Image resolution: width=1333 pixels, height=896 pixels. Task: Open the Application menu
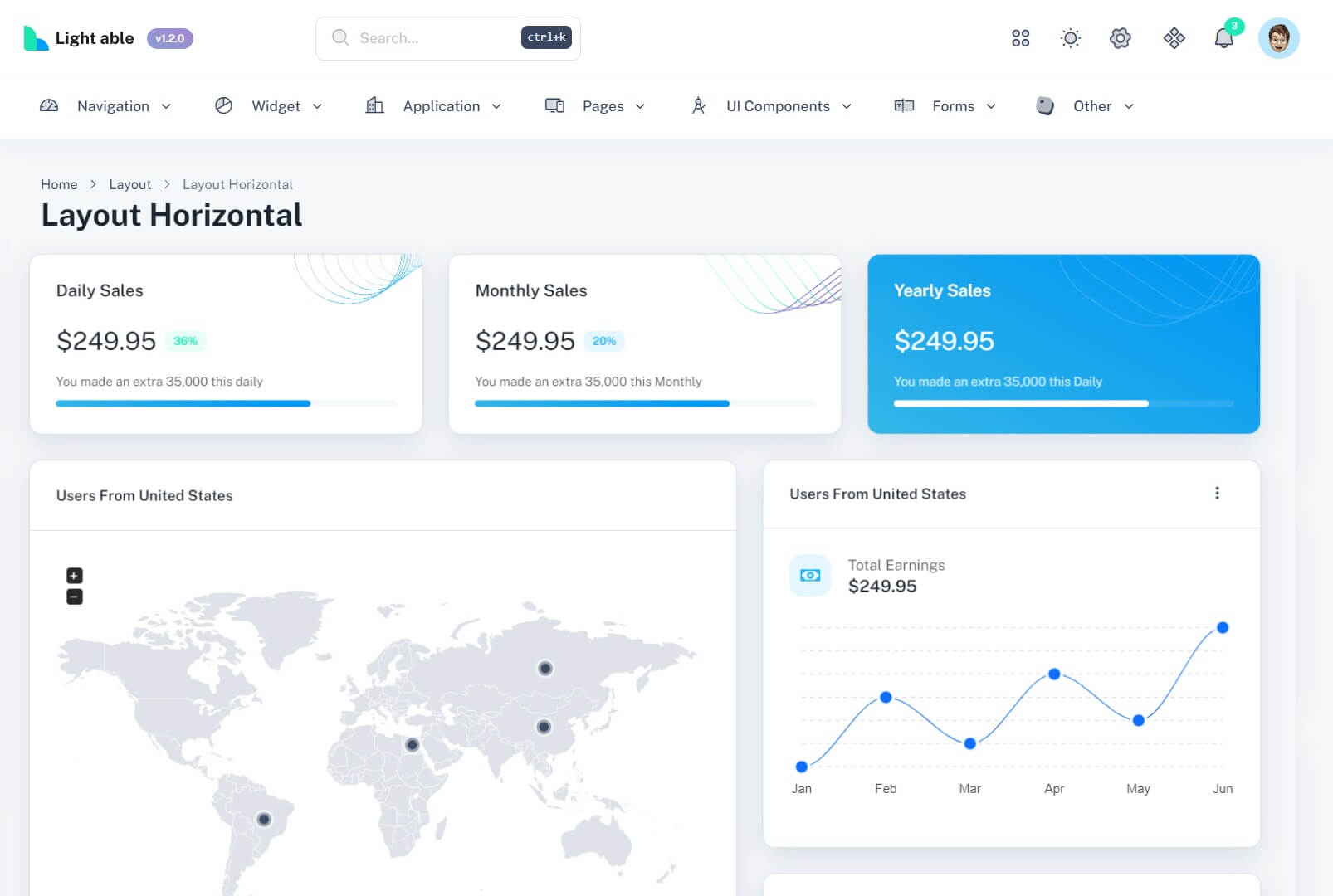point(434,106)
